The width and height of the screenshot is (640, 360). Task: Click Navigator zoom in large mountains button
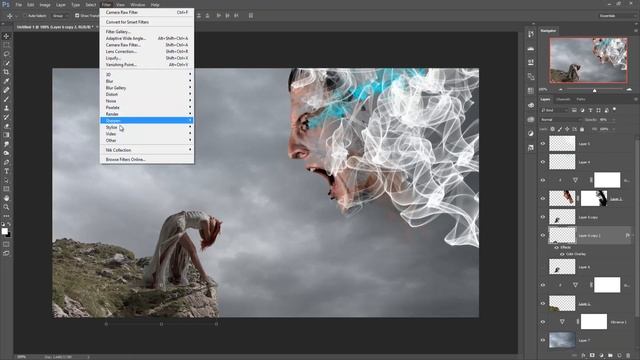pyautogui.click(x=629, y=89)
